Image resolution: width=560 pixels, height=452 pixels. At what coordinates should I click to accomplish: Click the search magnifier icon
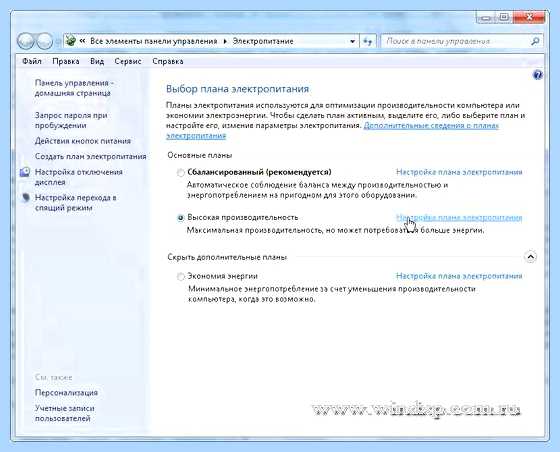(535, 41)
